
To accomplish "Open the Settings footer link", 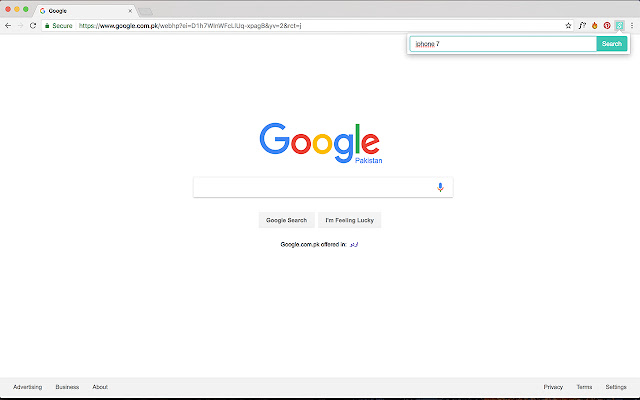I will click(616, 387).
